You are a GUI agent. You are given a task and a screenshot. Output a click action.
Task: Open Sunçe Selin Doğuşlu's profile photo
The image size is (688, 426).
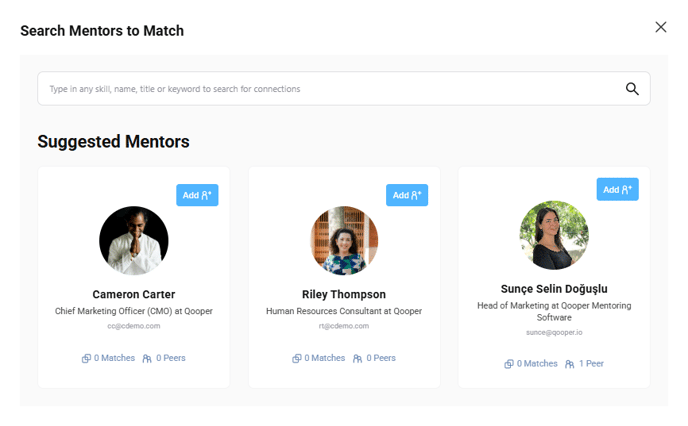[554, 235]
